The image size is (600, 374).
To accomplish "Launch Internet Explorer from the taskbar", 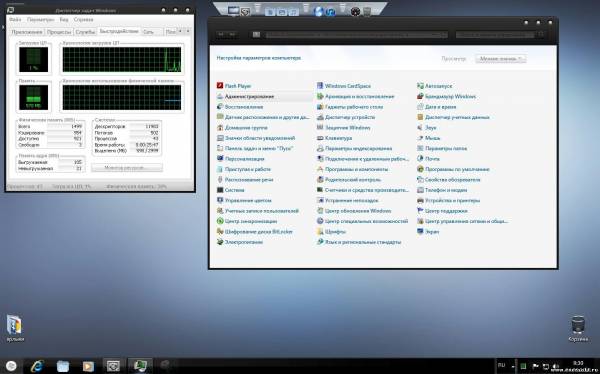I will (x=38, y=366).
